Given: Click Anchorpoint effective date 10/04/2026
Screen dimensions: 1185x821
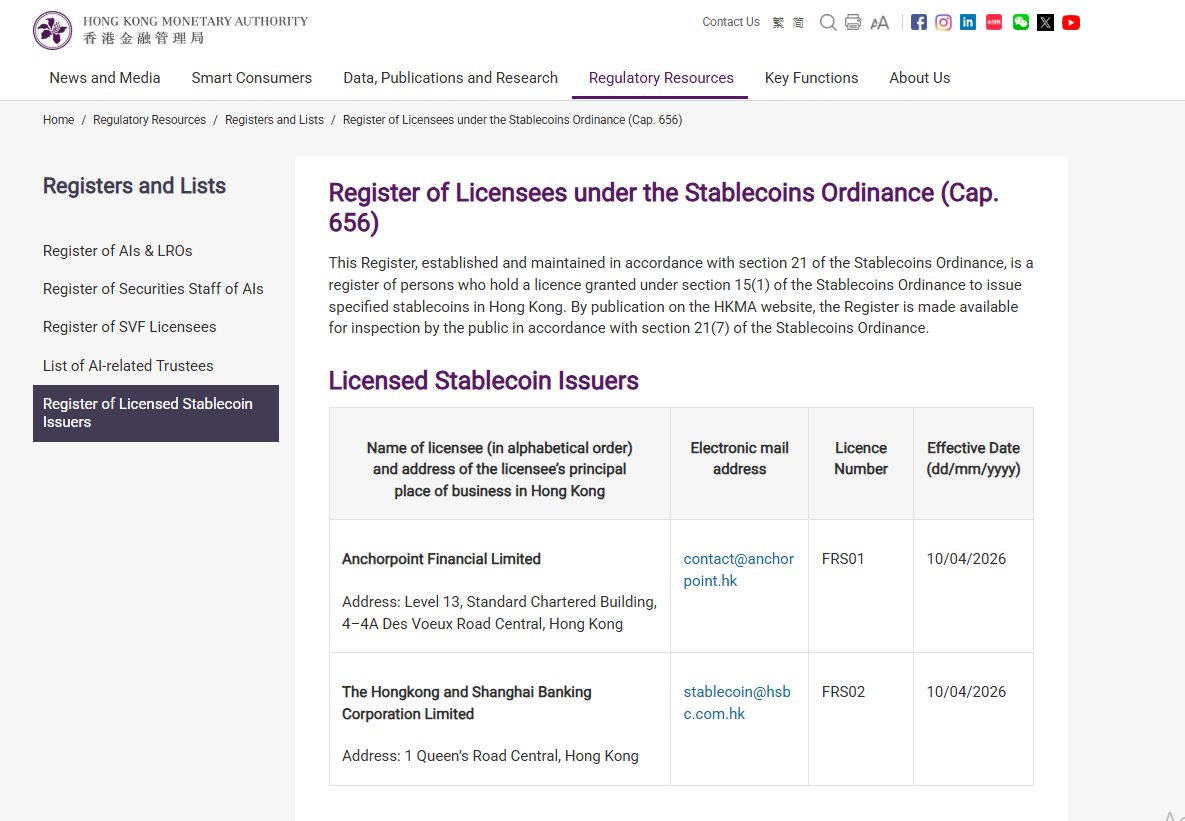Looking at the screenshot, I should coord(966,559).
